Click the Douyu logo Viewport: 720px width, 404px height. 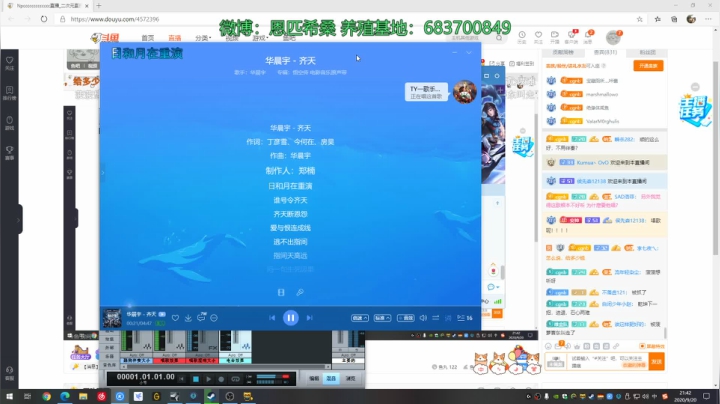click(105, 38)
